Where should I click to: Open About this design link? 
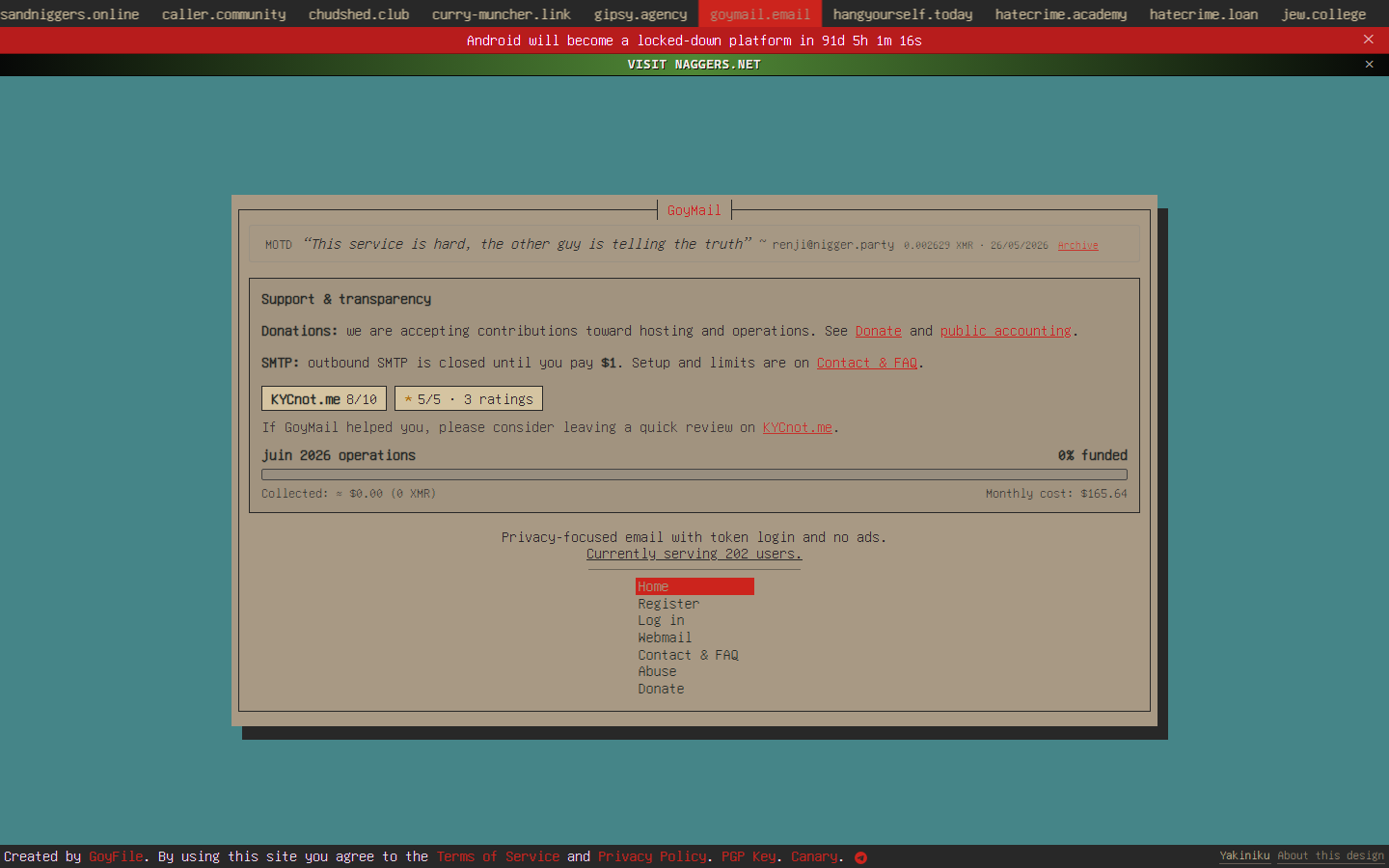tap(1330, 855)
